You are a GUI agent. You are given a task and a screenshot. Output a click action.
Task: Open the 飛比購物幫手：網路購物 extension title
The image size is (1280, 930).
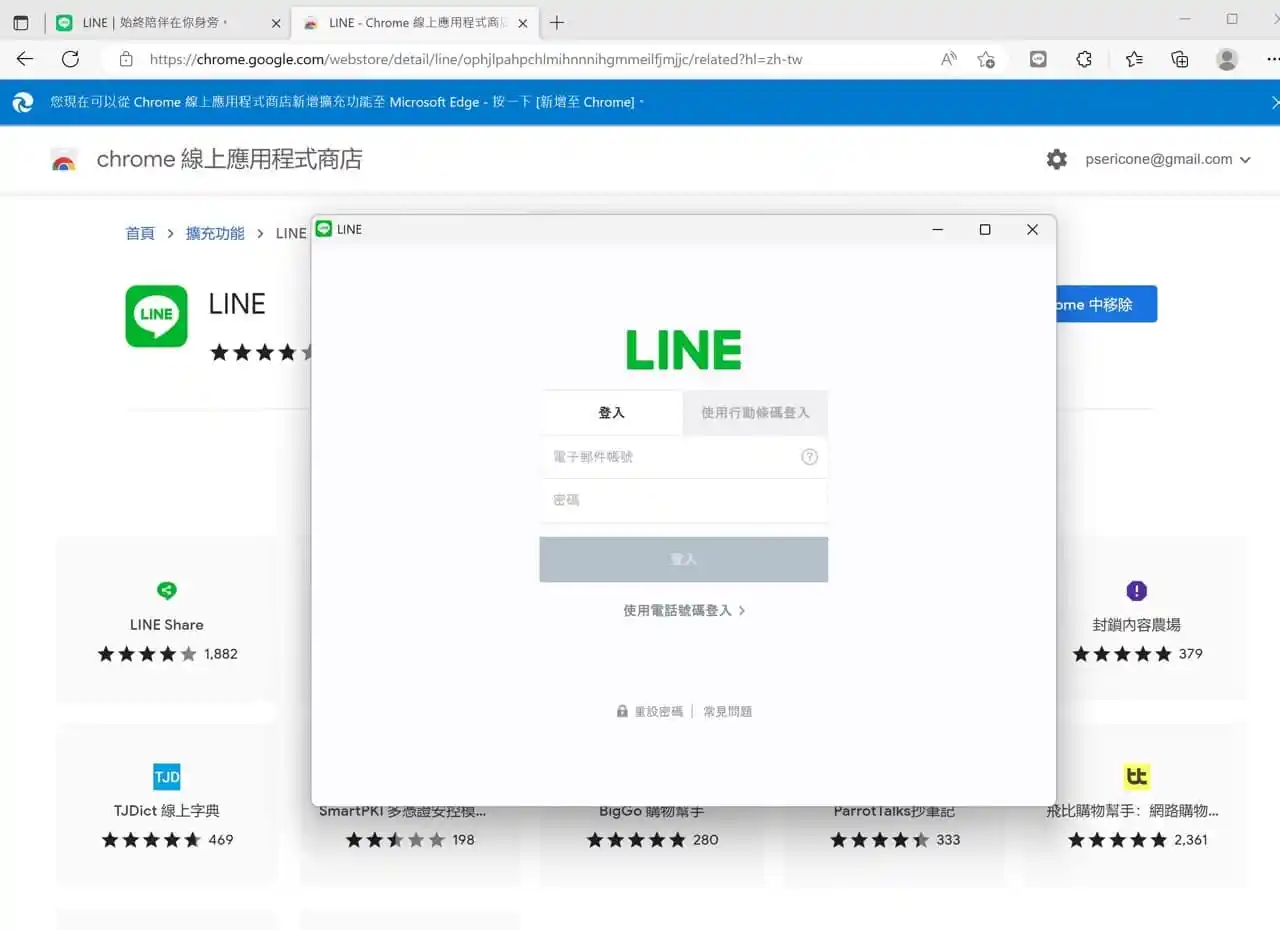tap(1132, 811)
